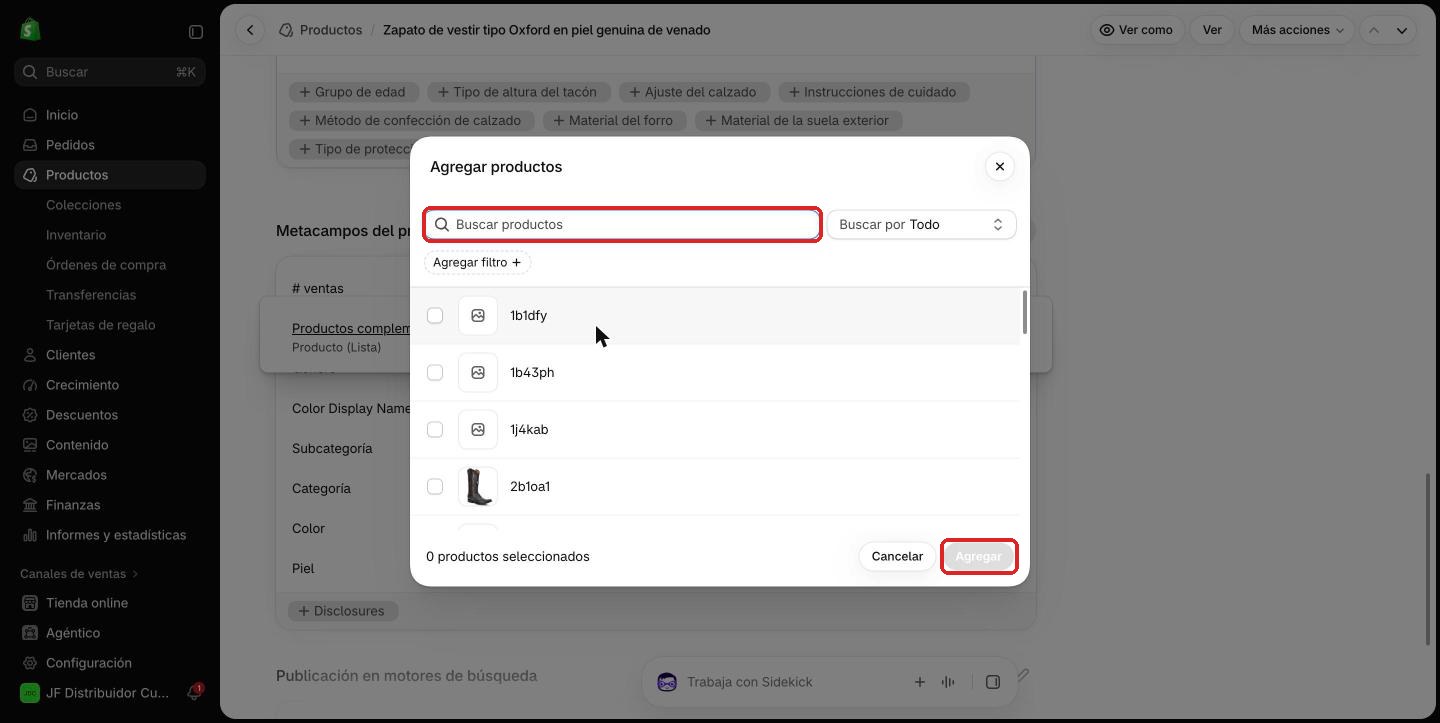Viewport: 1440px width, 723px height.
Task: Focus the Buscar global search field
Action: [x=110, y=72]
